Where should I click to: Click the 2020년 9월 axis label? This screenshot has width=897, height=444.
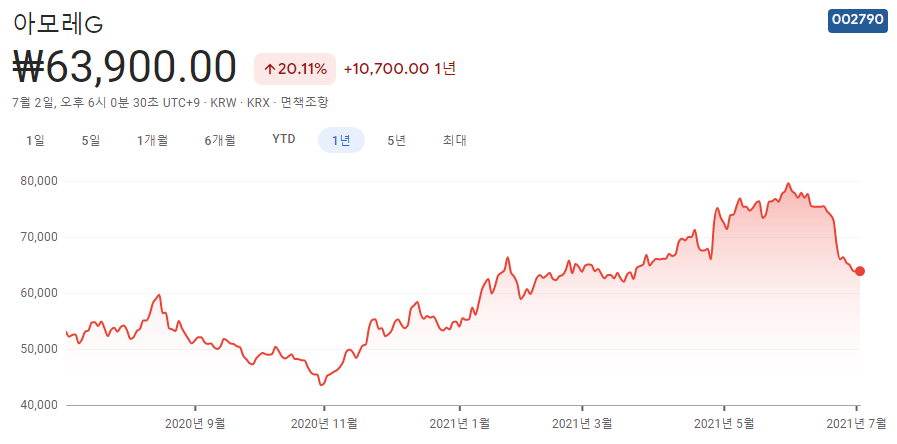tap(195, 424)
